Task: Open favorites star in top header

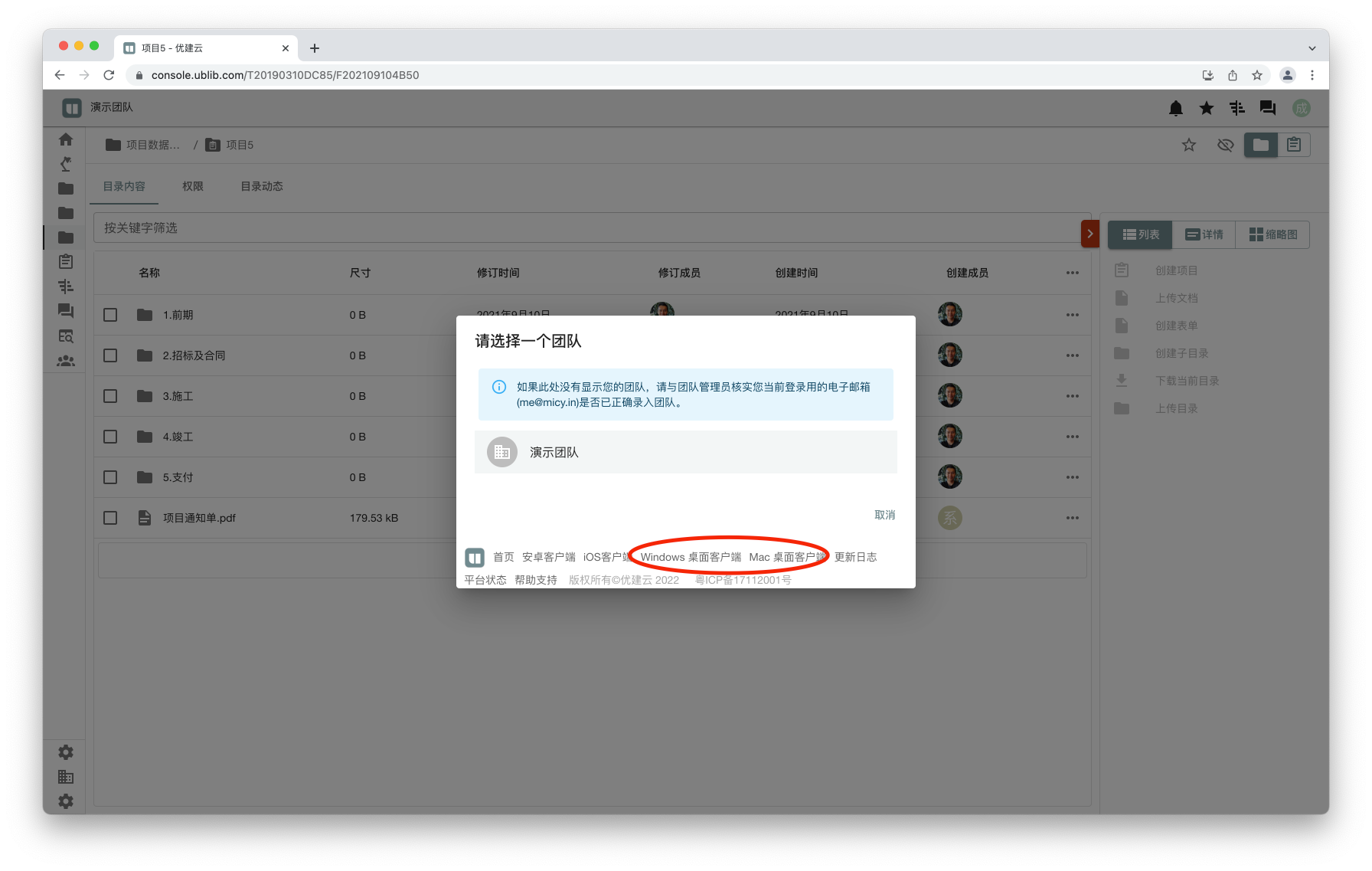Action: (1206, 108)
